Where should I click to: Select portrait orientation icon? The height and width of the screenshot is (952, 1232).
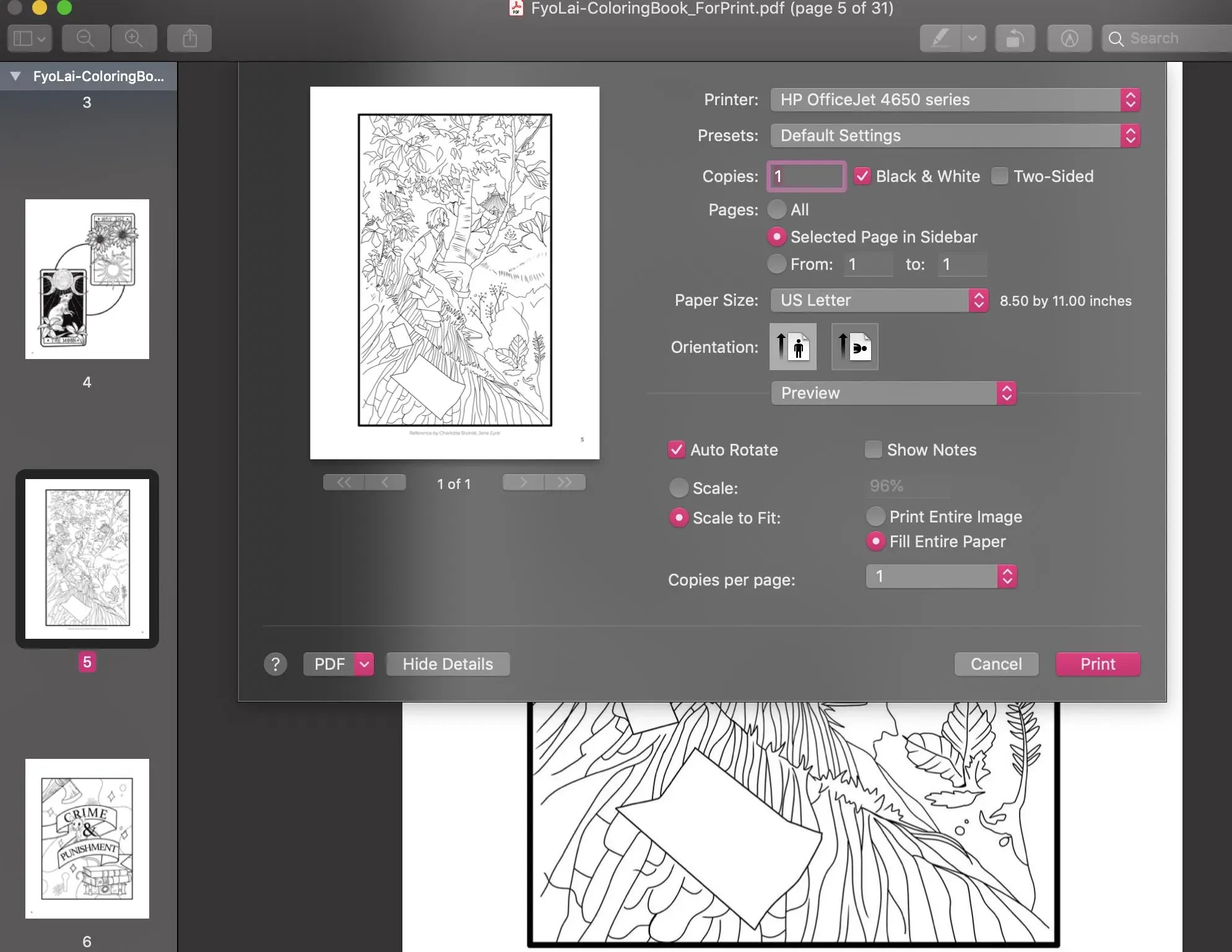pyautogui.click(x=792, y=347)
